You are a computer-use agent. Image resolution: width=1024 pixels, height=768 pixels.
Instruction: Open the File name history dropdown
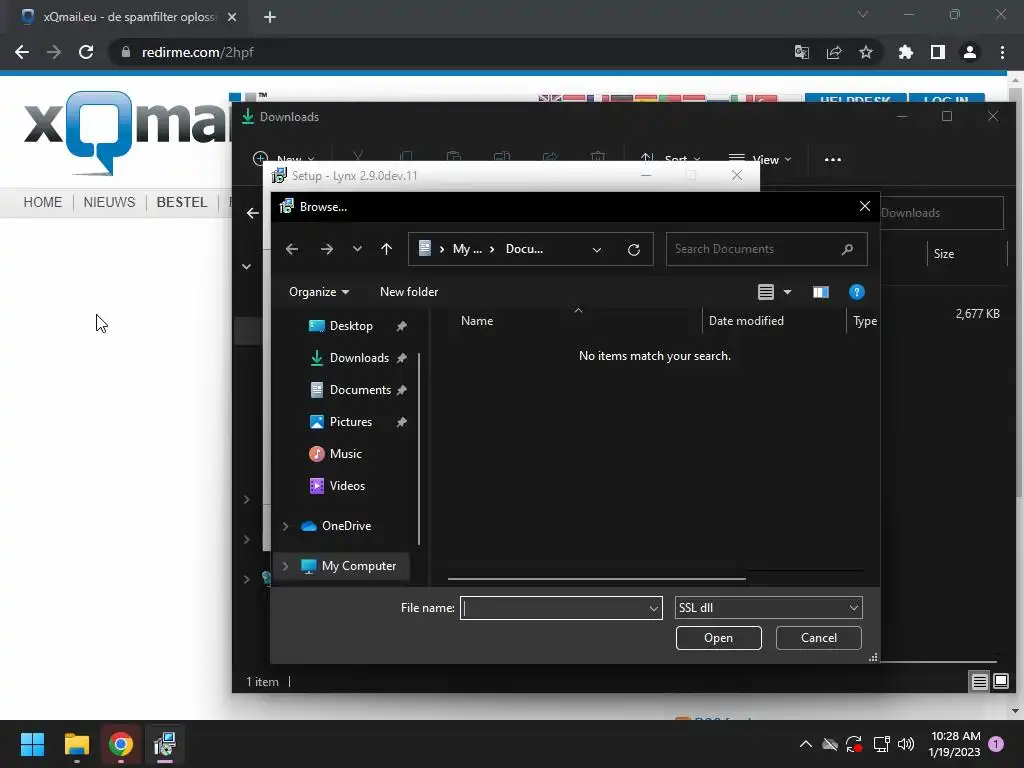pyautogui.click(x=654, y=608)
